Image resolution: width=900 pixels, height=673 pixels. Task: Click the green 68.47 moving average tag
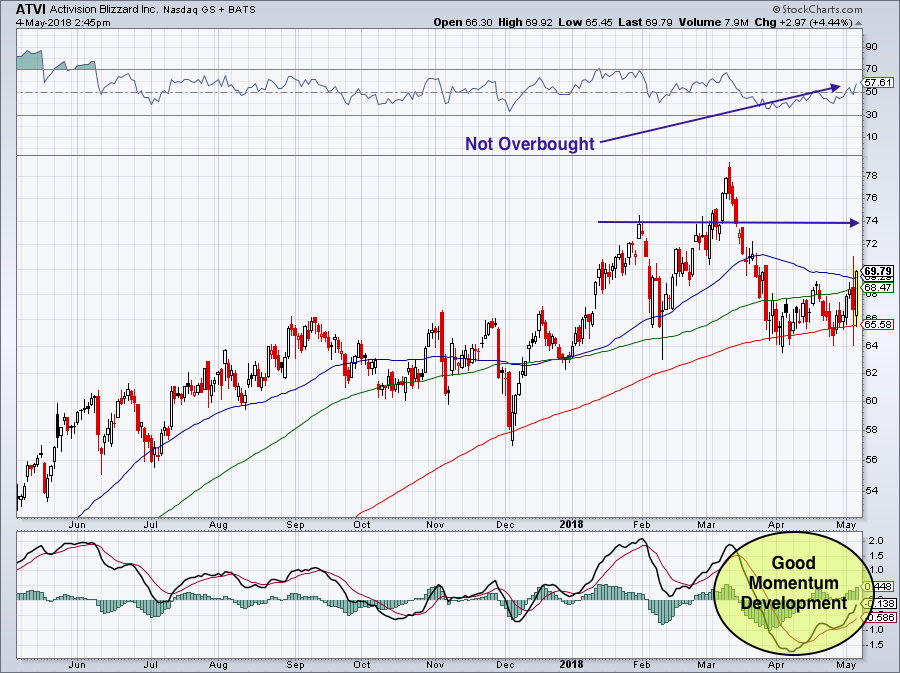coord(878,287)
